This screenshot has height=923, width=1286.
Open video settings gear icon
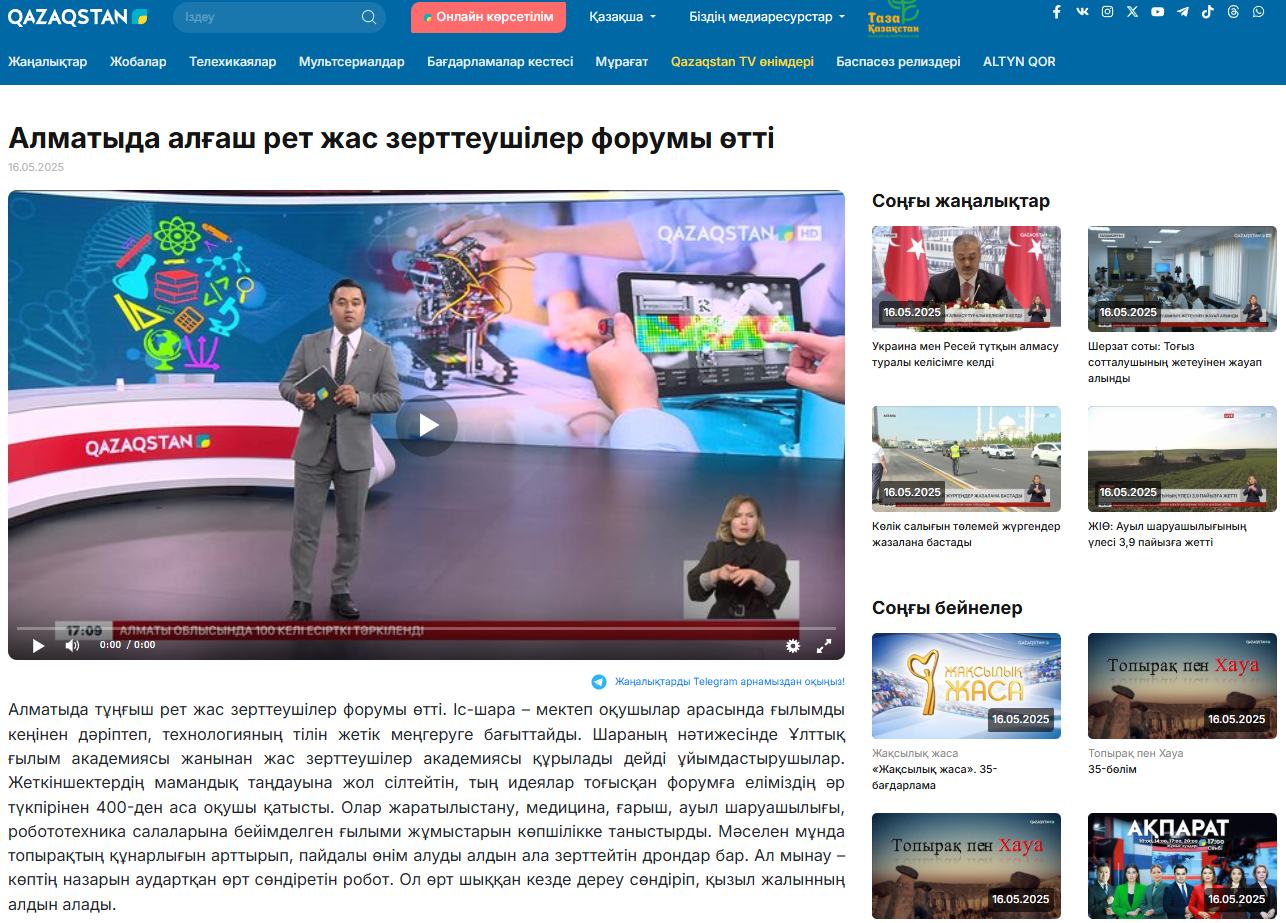coord(793,646)
